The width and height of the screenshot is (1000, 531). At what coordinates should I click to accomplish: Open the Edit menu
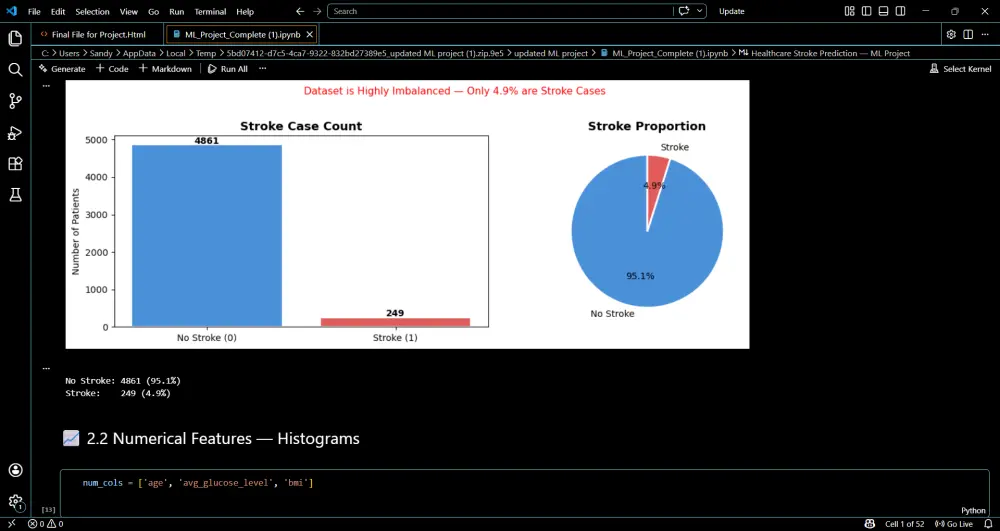click(58, 11)
